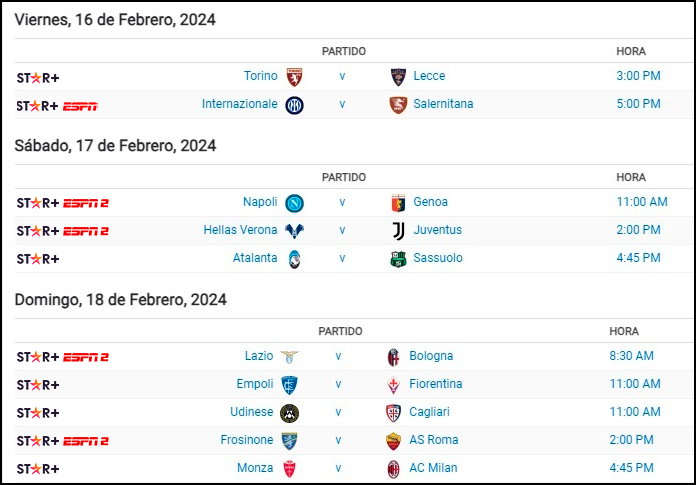Click the 5:00 PM match time
696x485 pixels.
[x=638, y=104]
